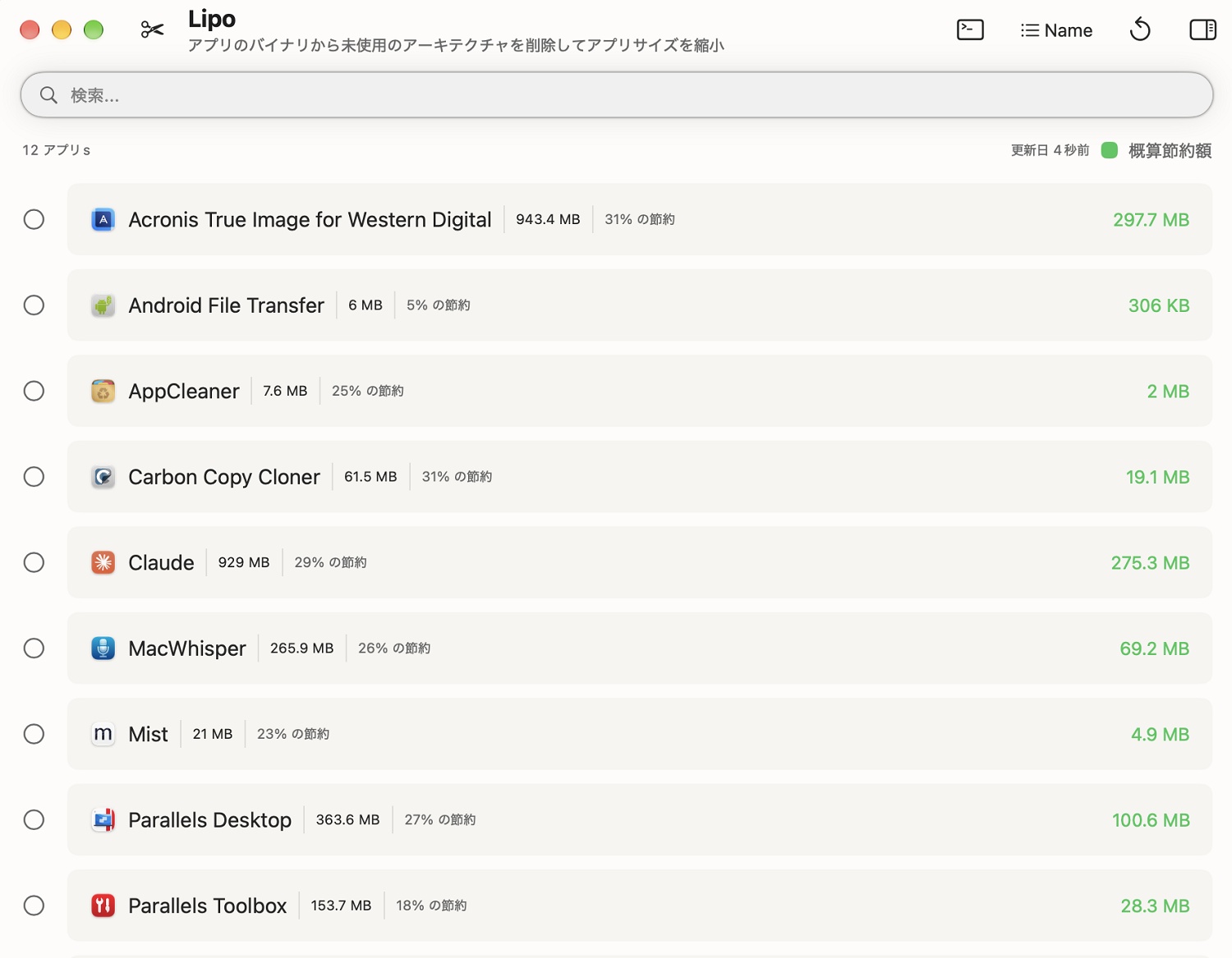Click the AppCleaner app icon
The height and width of the screenshot is (958, 1232).
(x=103, y=392)
